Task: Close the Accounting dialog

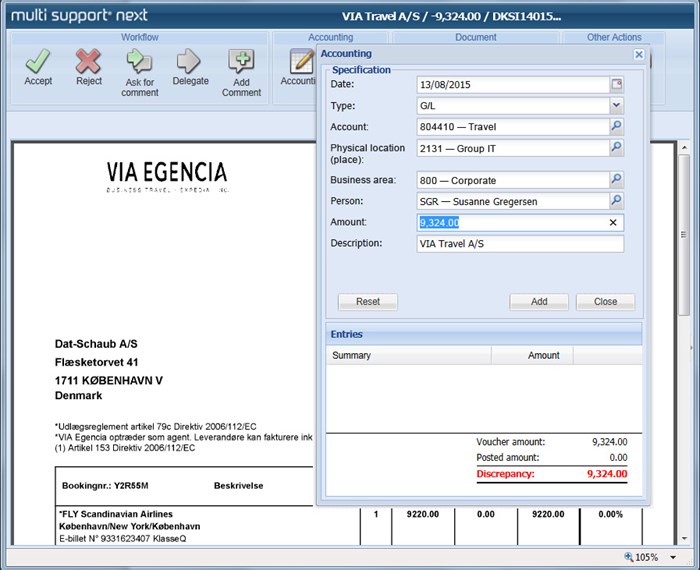Action: [x=639, y=54]
